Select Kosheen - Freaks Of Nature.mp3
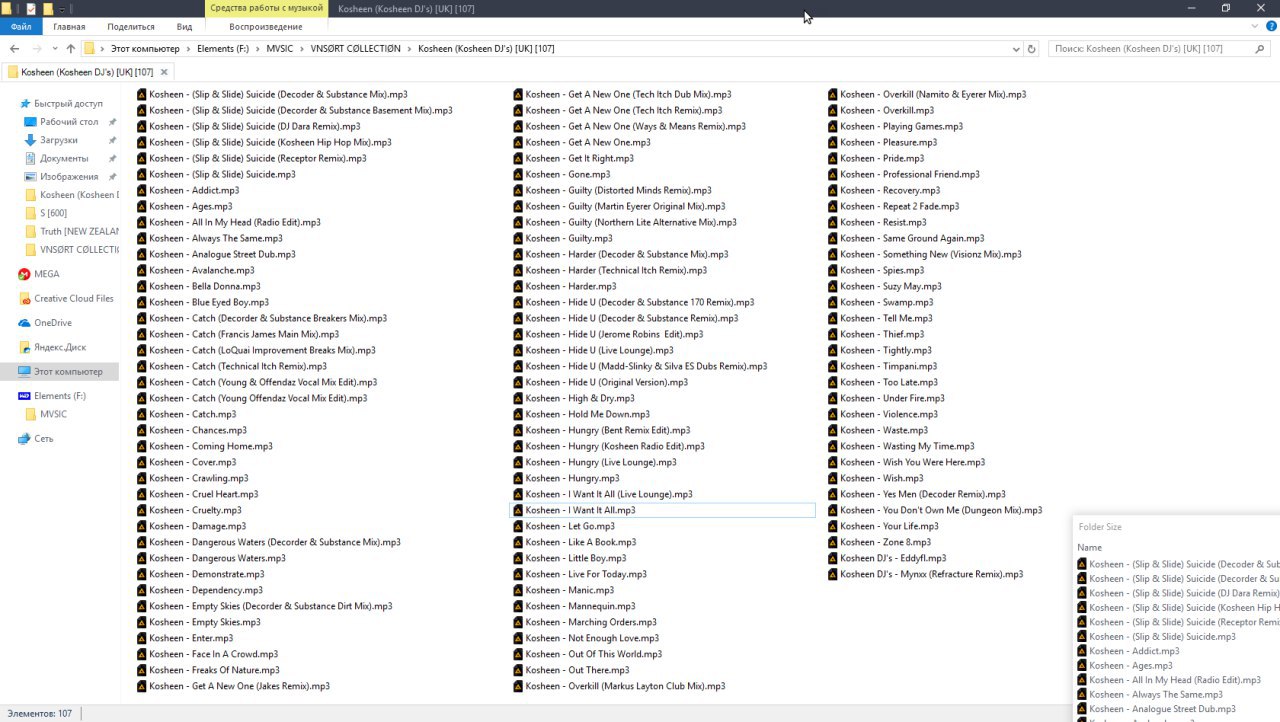 click(208, 670)
